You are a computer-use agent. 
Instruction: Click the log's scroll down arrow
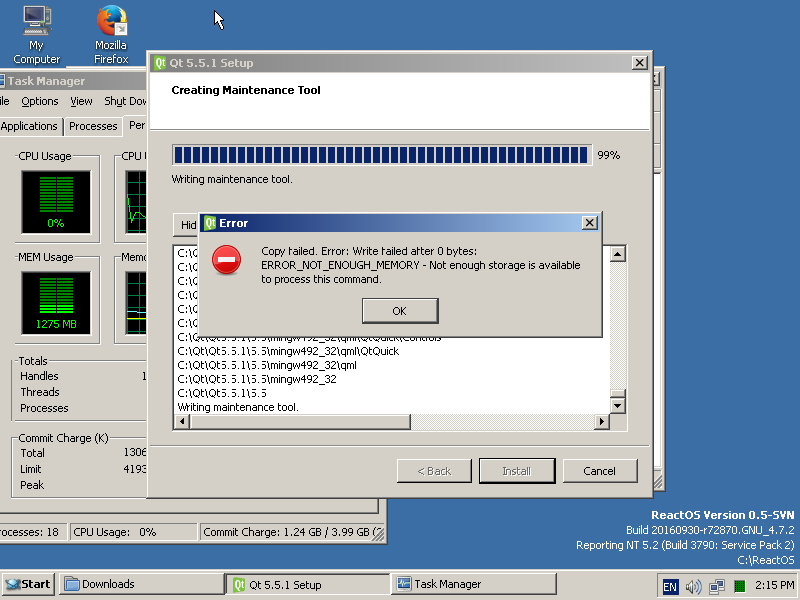pos(618,406)
